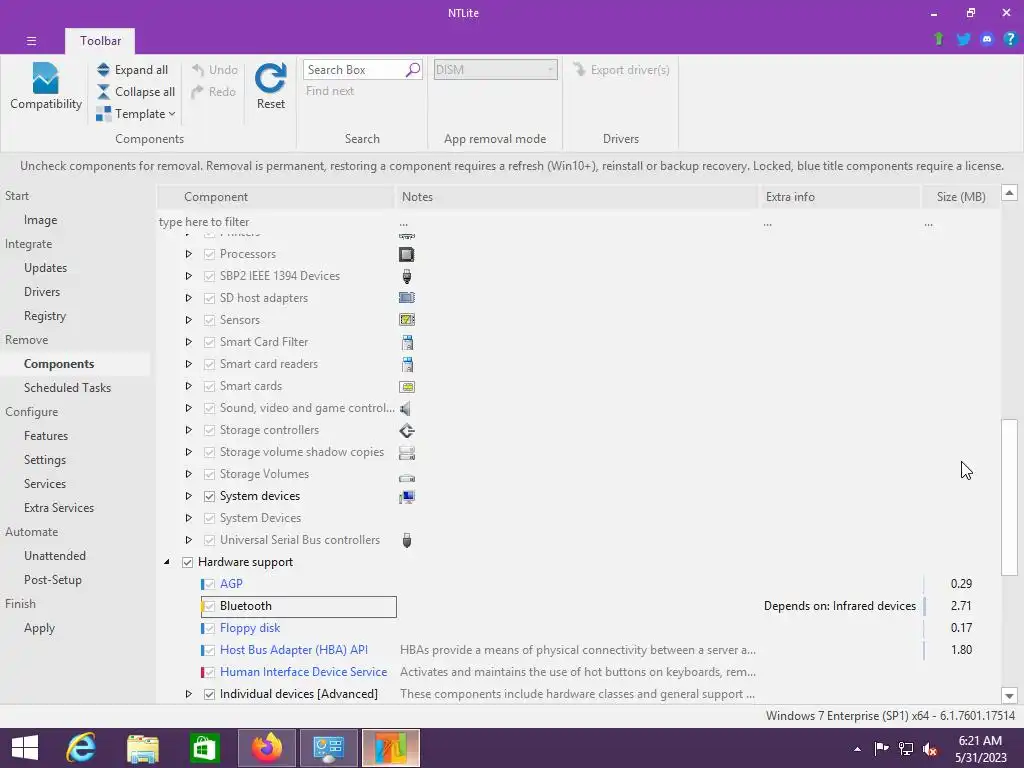
Task: Click the Notes column header
Action: click(x=577, y=197)
